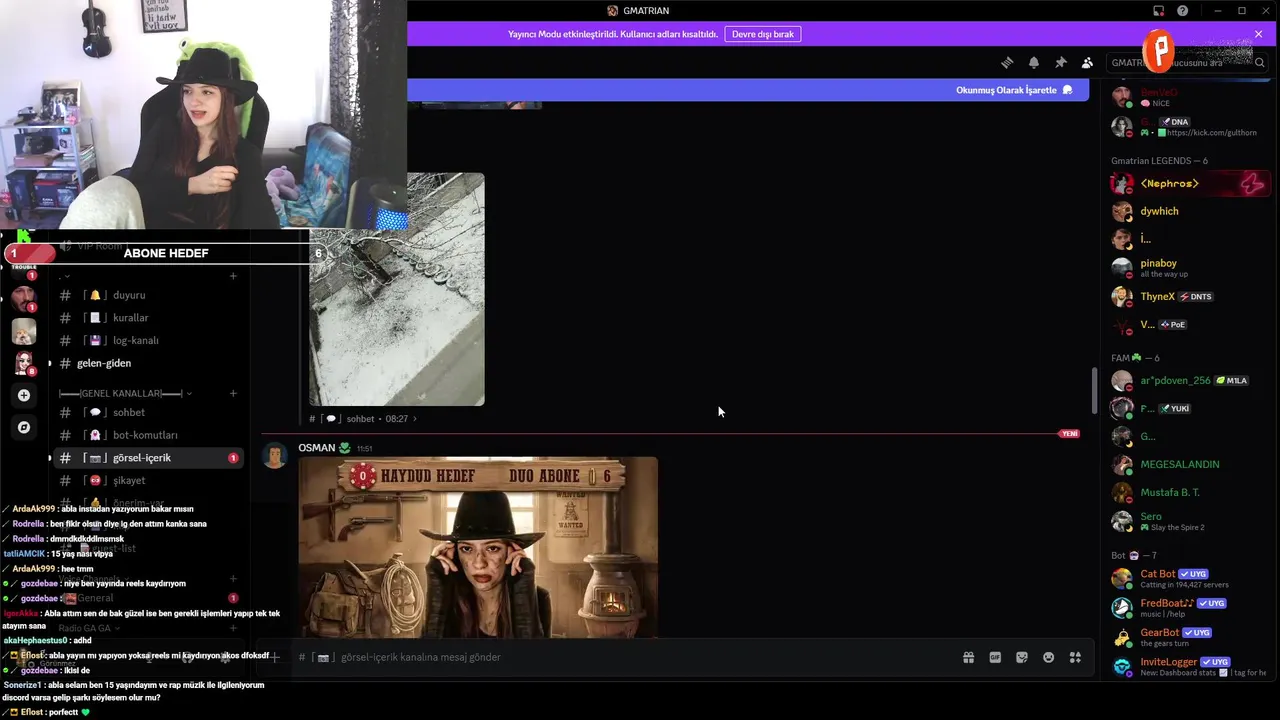The width and height of the screenshot is (1280, 720).
Task: Open ThyneX member in list
Action: 1190,297
